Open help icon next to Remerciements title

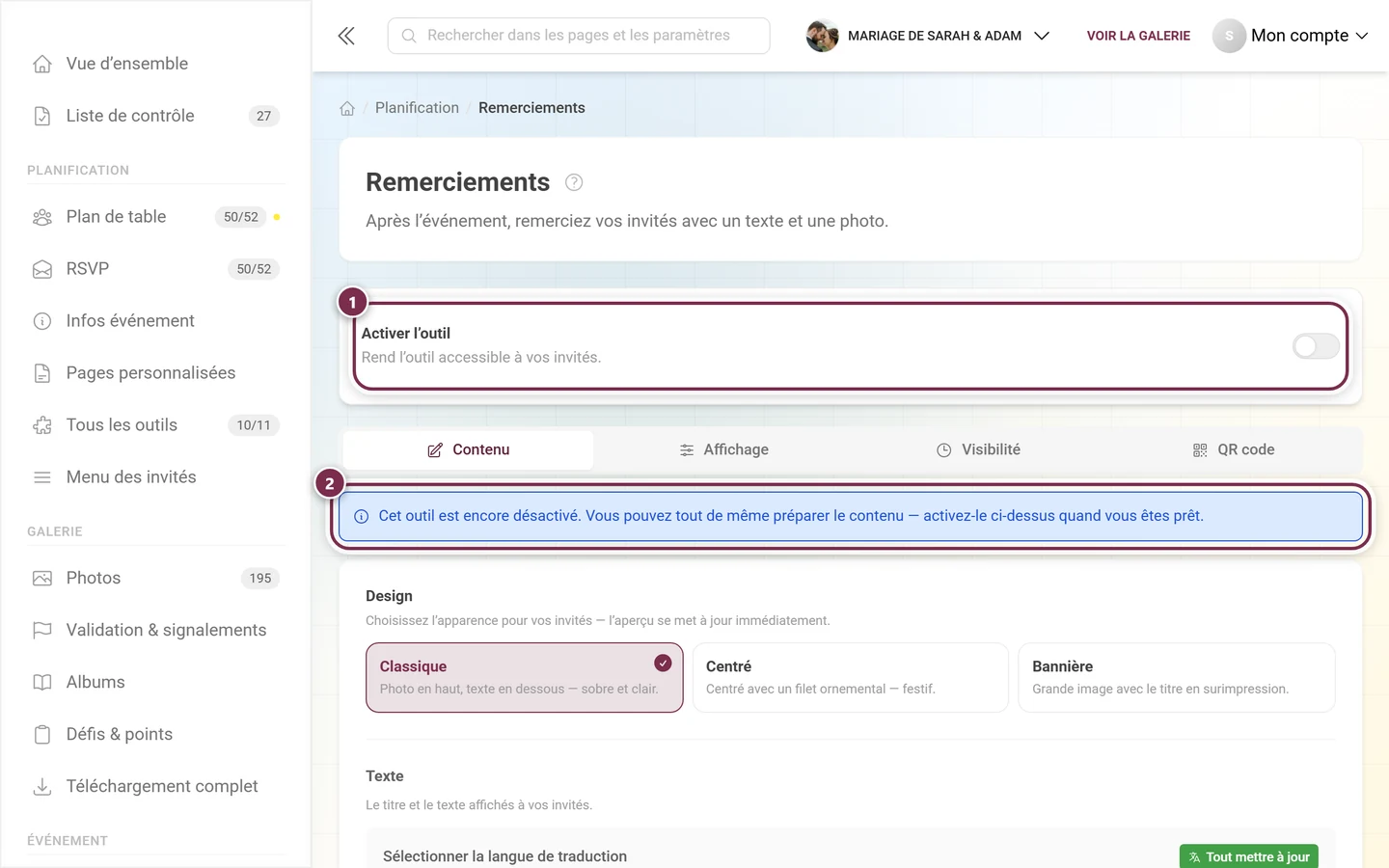pos(574,182)
